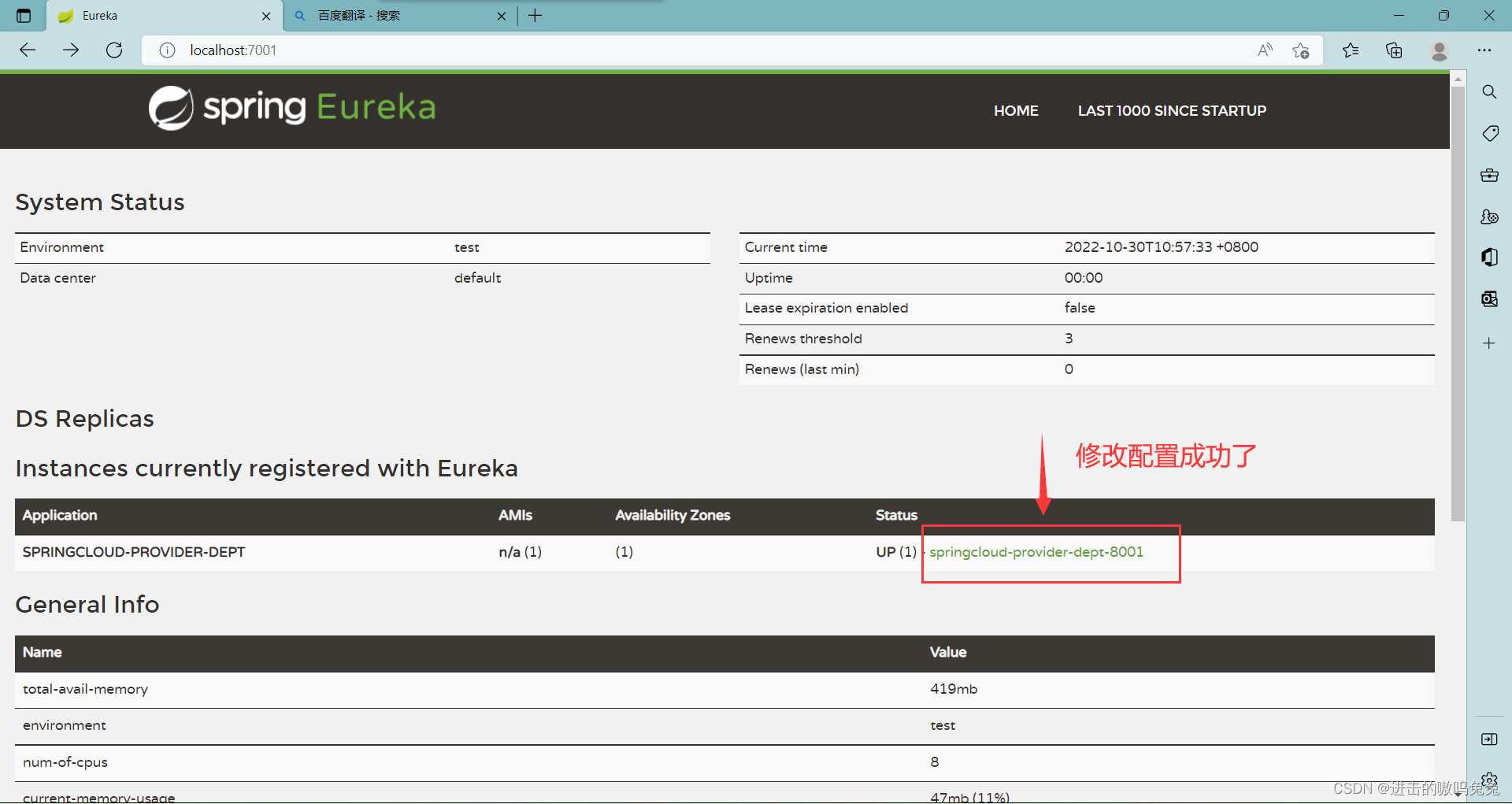This screenshot has width=1512, height=804.
Task: Go forward to the next page
Action: [71, 50]
